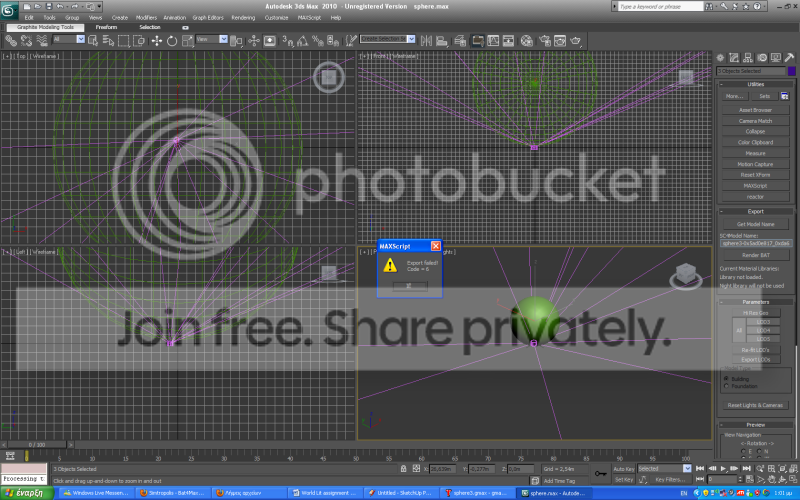Click the Maximize Viewport Toggle icon
Screen dimensions: 800x500
pyautogui.click(x=793, y=479)
